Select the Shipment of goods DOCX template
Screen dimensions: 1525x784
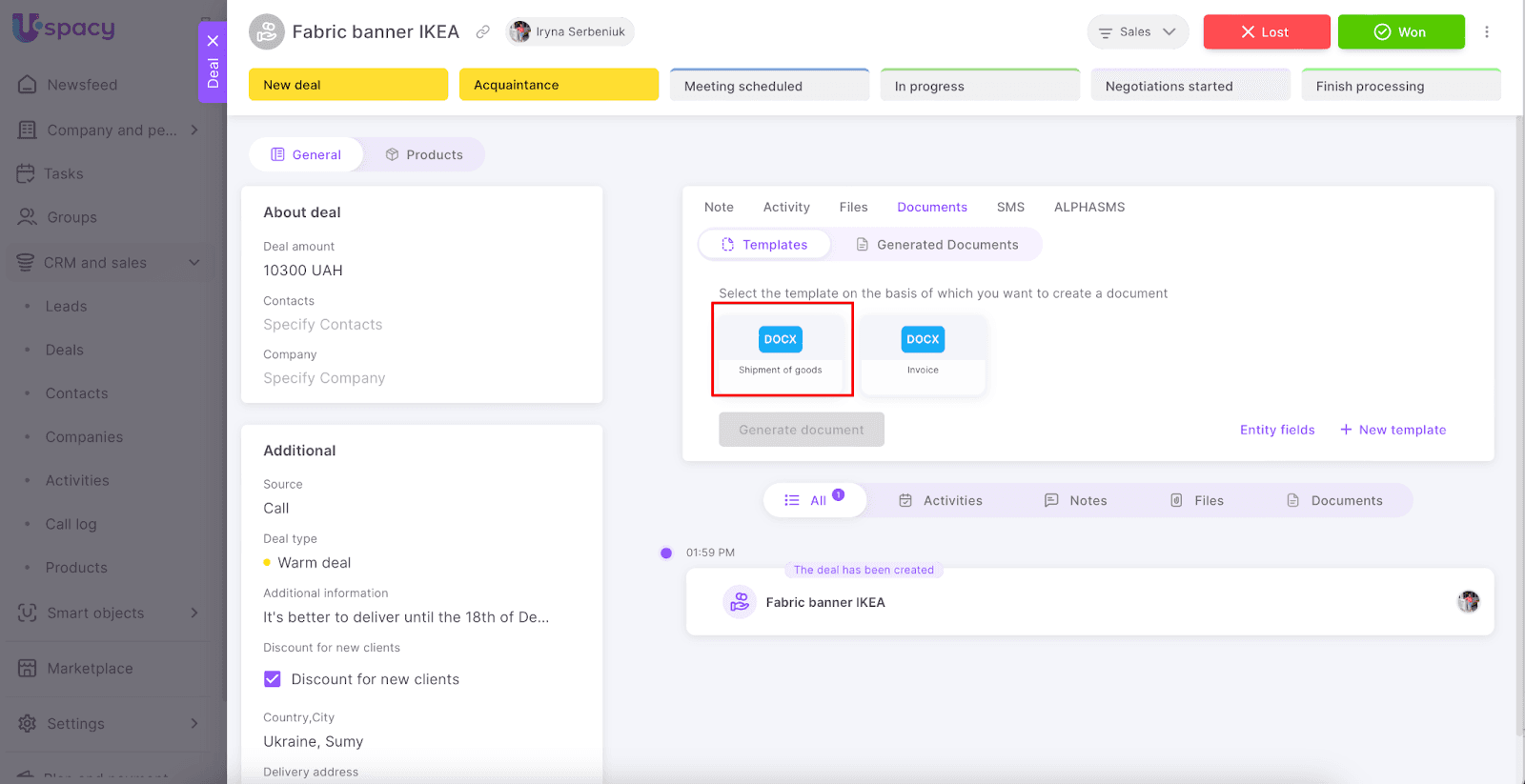(x=781, y=350)
